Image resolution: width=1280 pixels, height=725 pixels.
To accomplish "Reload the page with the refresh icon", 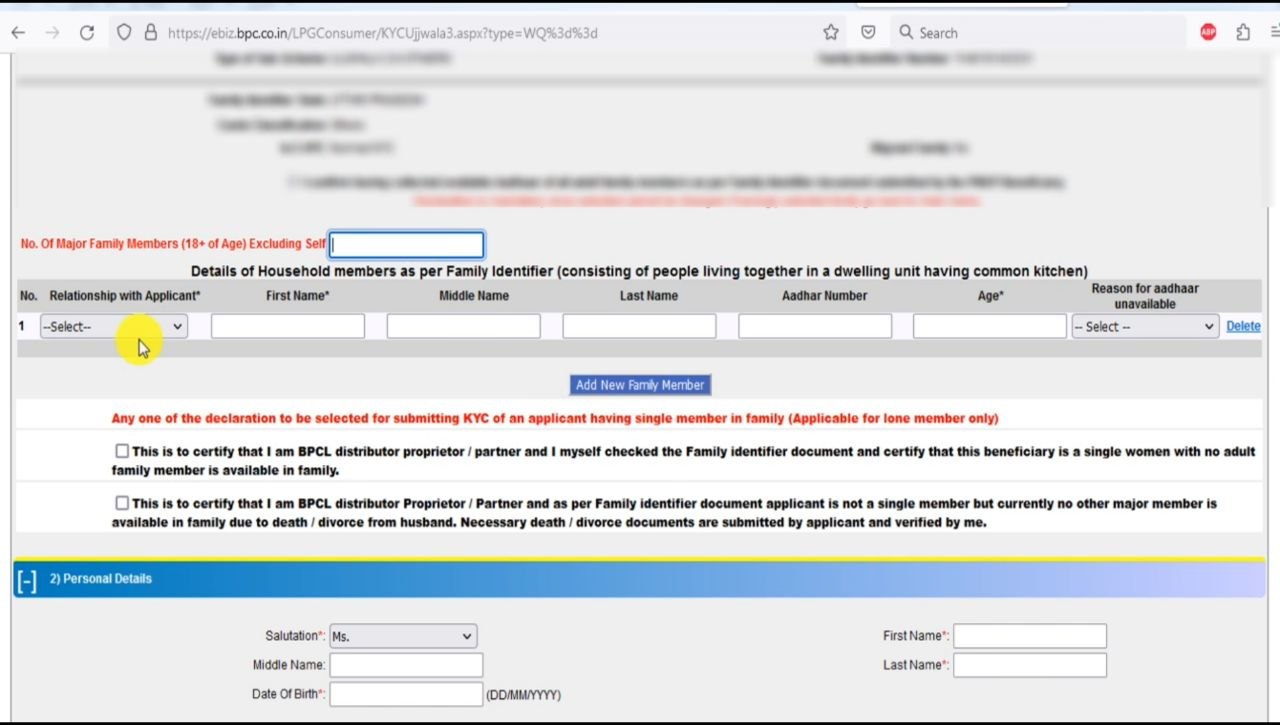I will [87, 33].
